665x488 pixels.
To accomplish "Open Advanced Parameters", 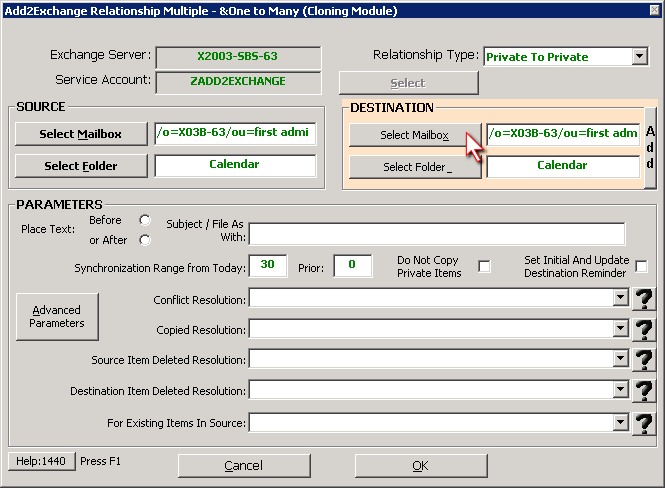I will [57, 317].
